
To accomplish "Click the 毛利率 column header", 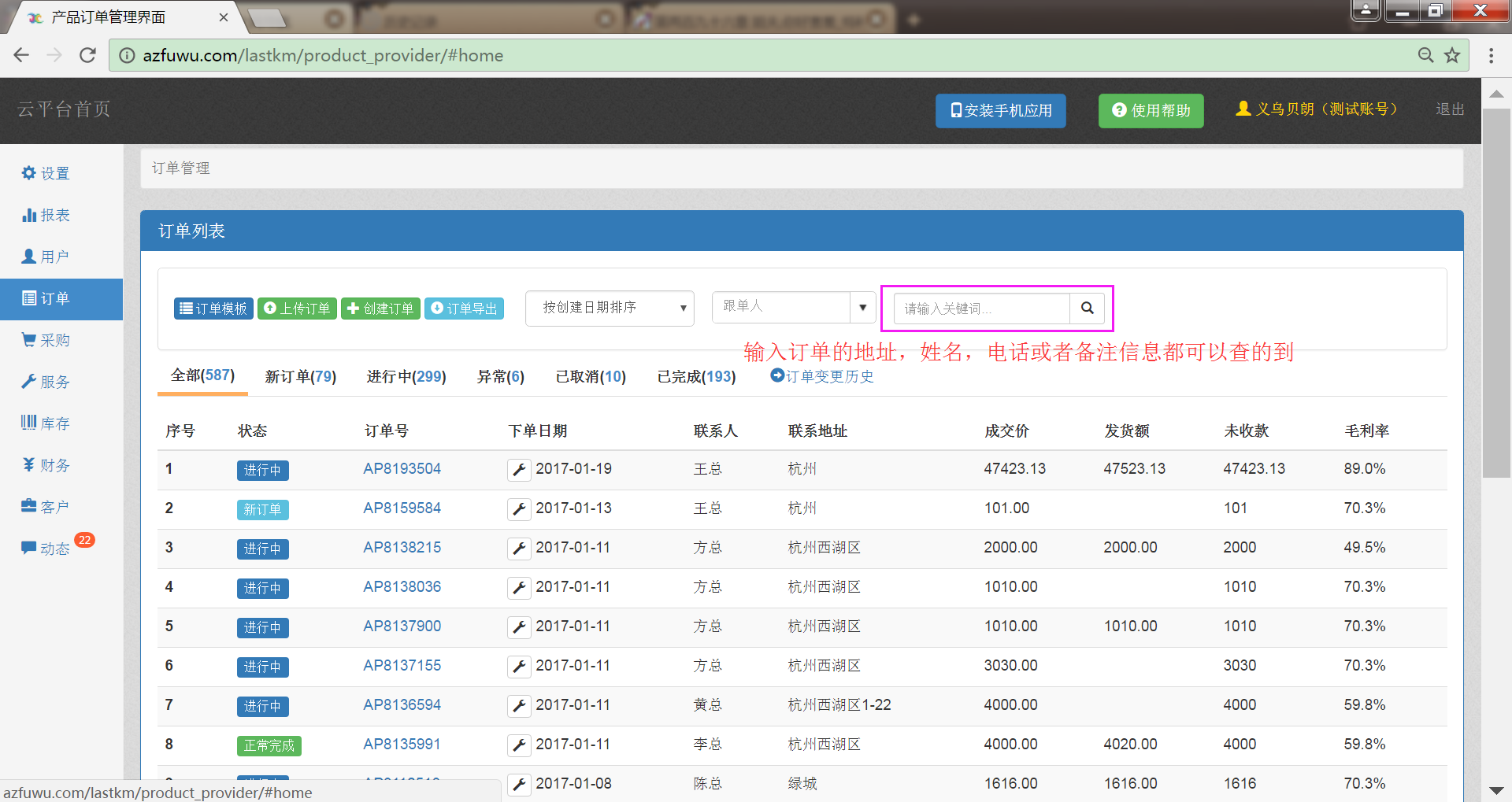I will (x=1366, y=431).
